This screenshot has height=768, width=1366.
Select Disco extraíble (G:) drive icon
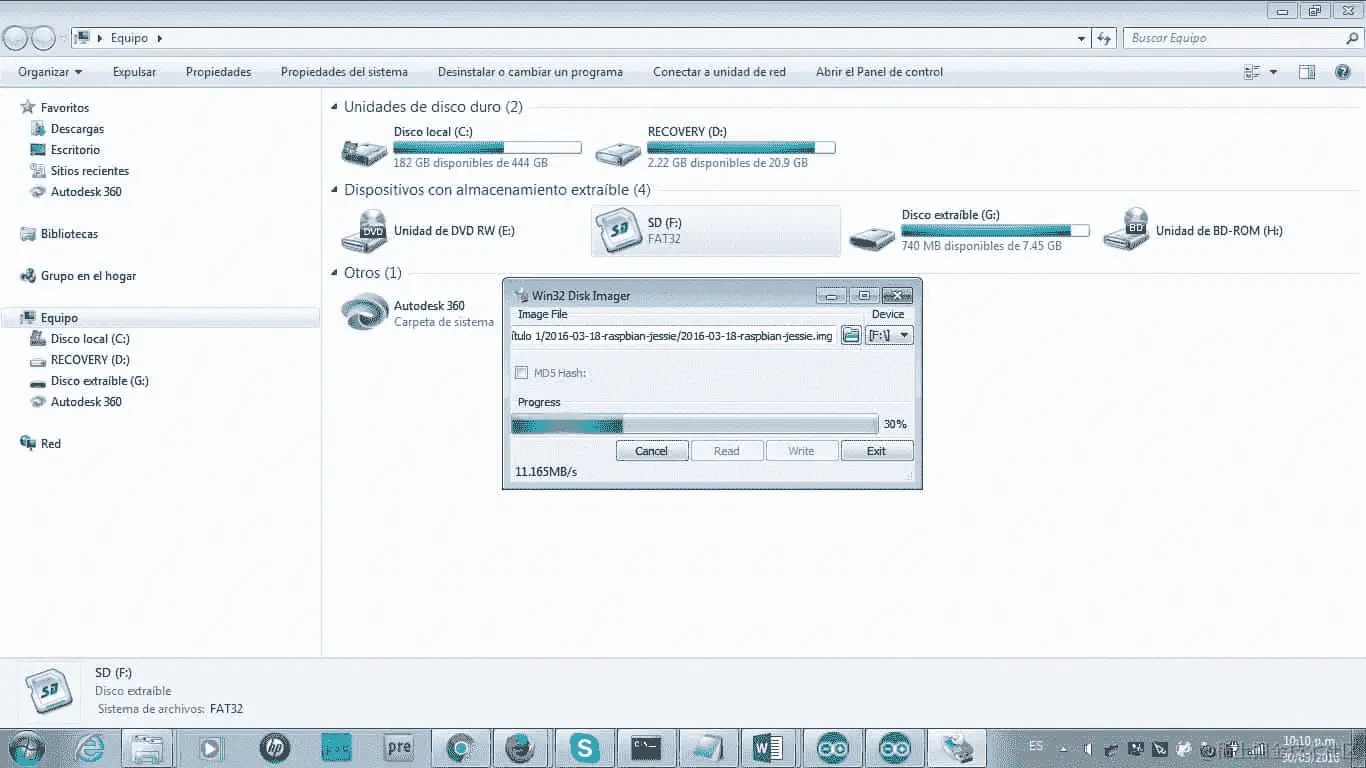tap(872, 237)
